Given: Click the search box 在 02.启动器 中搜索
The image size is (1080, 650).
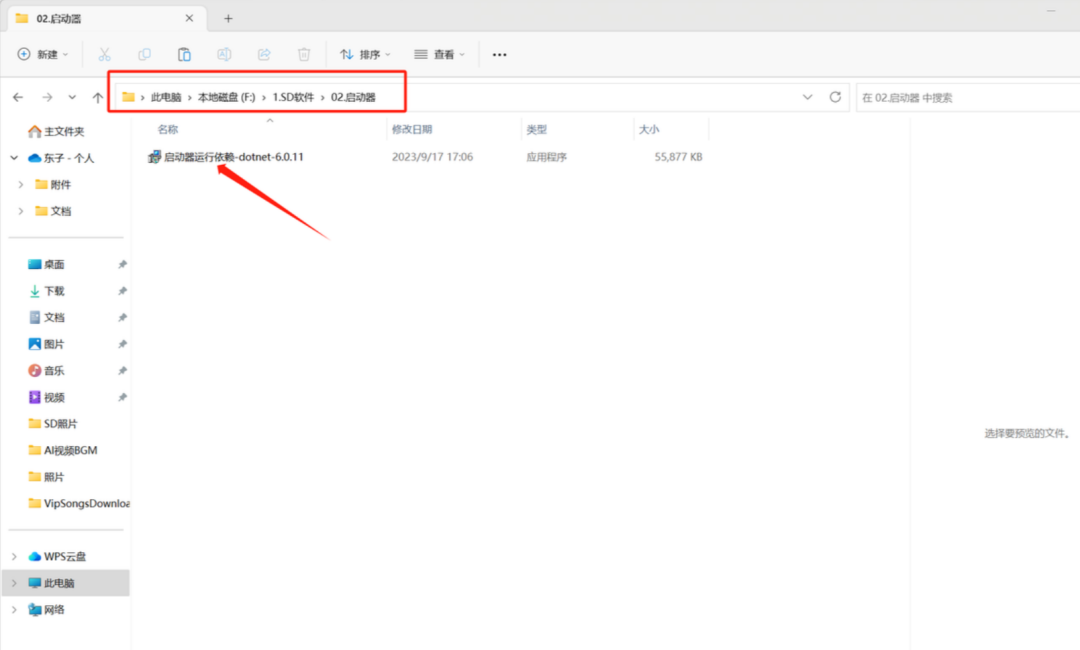Looking at the screenshot, I should [968, 98].
